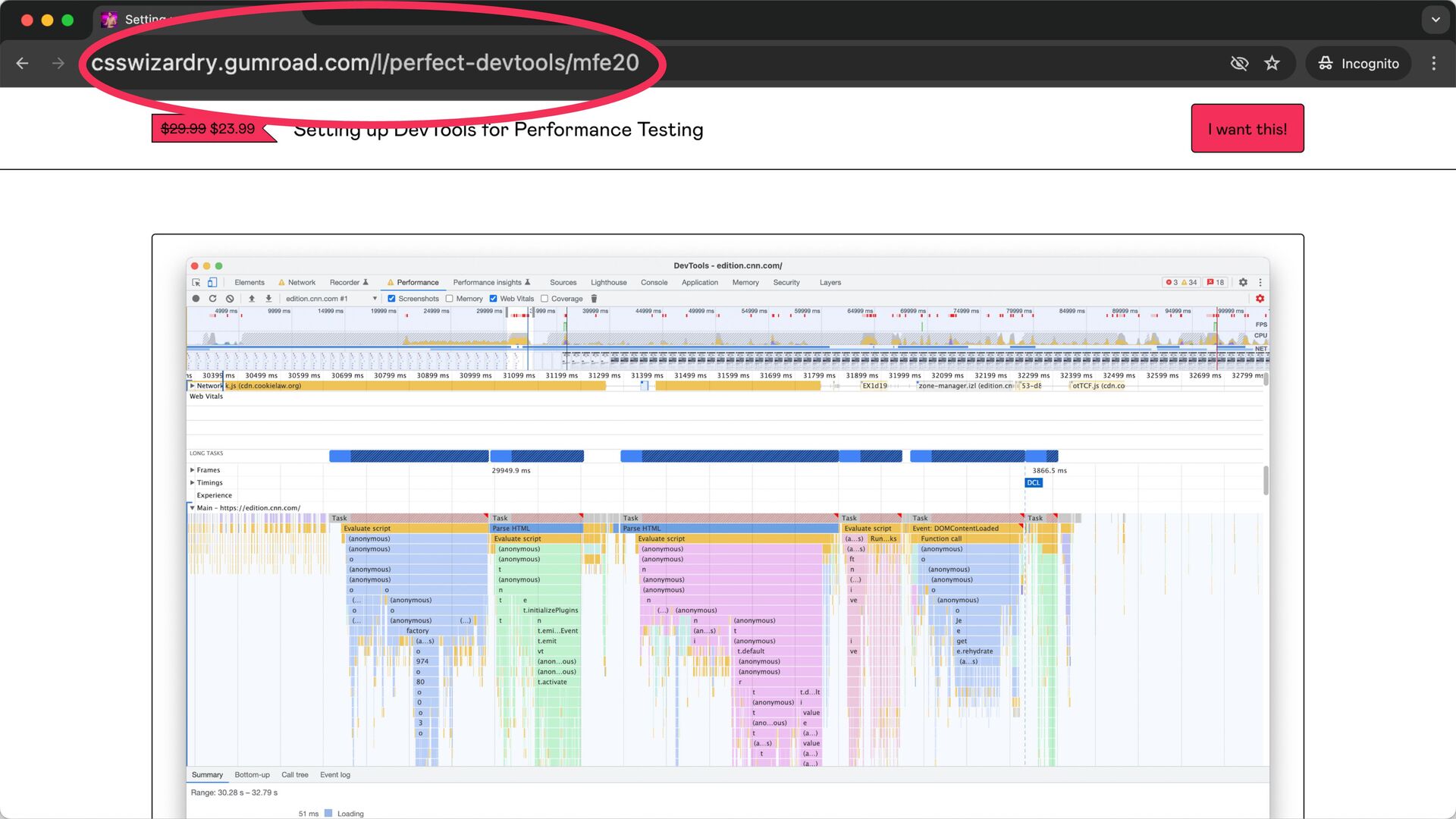Click the Experience track label
1456x819 pixels.
pos(215,496)
